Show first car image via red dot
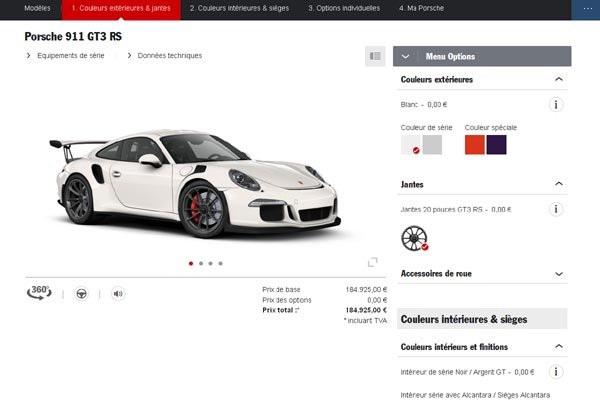 [x=191, y=263]
